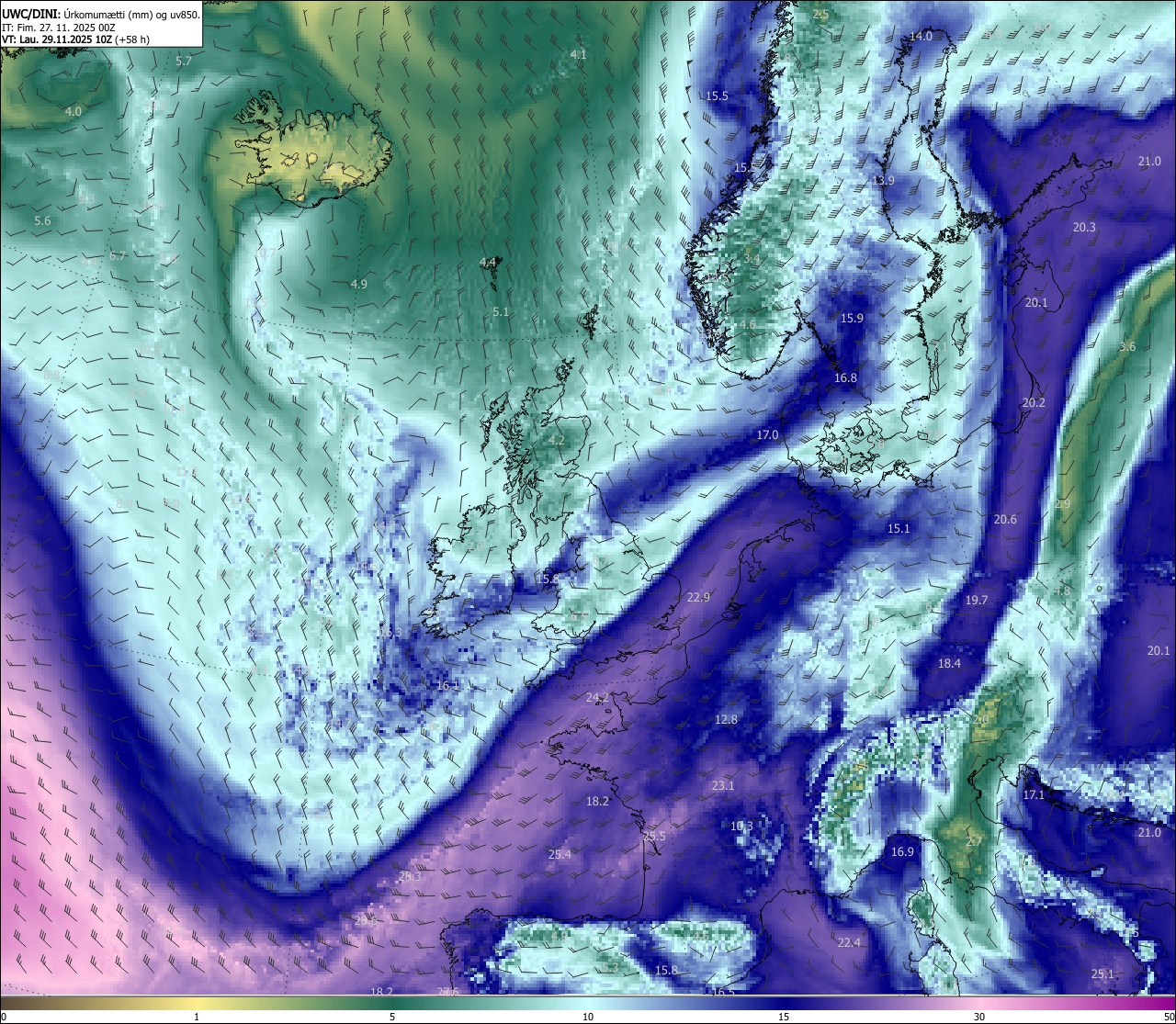The width and height of the screenshot is (1176, 1024).
Task: Click the 10.3 value over southern France
Action: (x=741, y=827)
